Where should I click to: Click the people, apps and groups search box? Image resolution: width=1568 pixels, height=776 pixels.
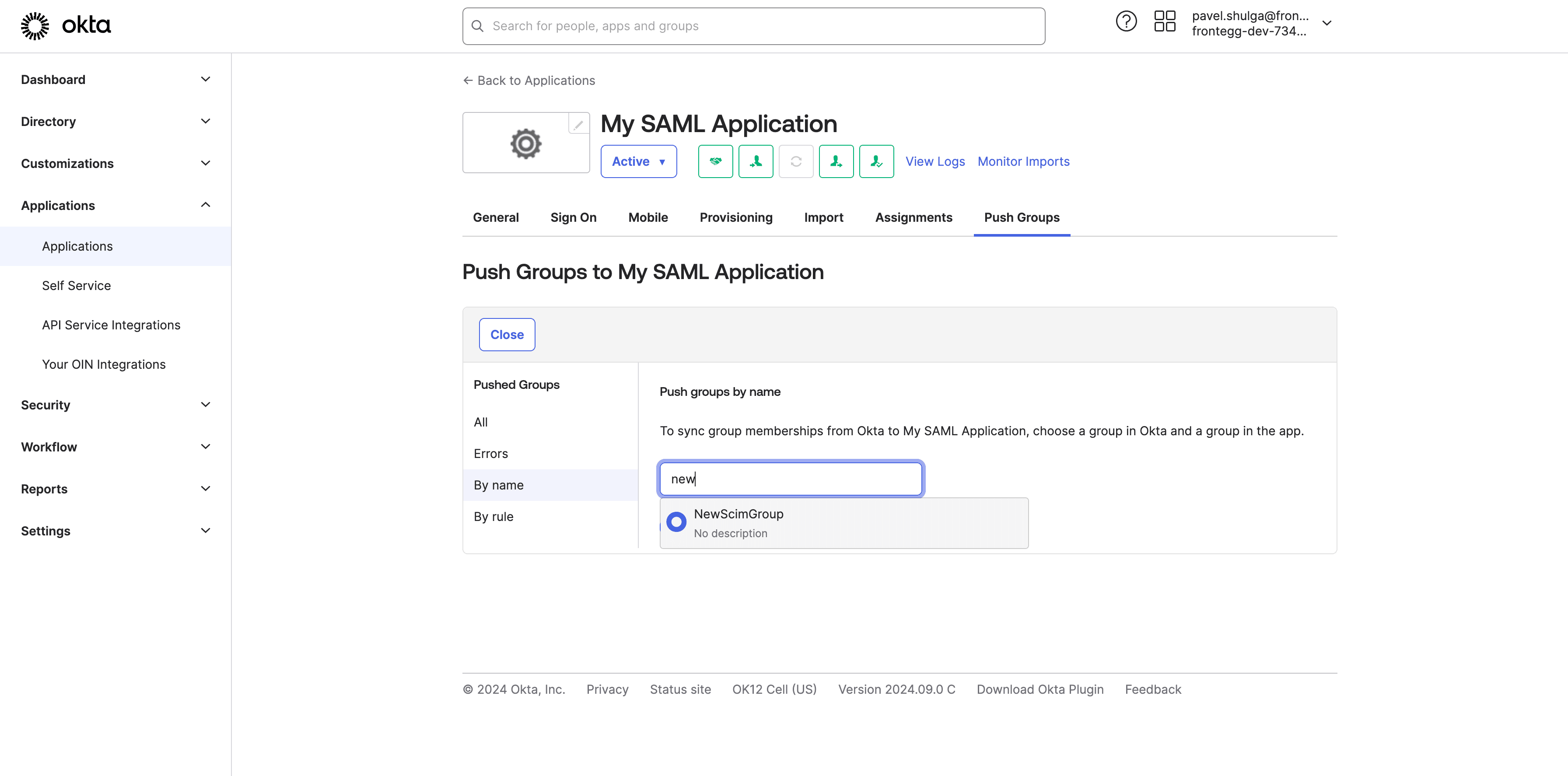pyautogui.click(x=753, y=26)
